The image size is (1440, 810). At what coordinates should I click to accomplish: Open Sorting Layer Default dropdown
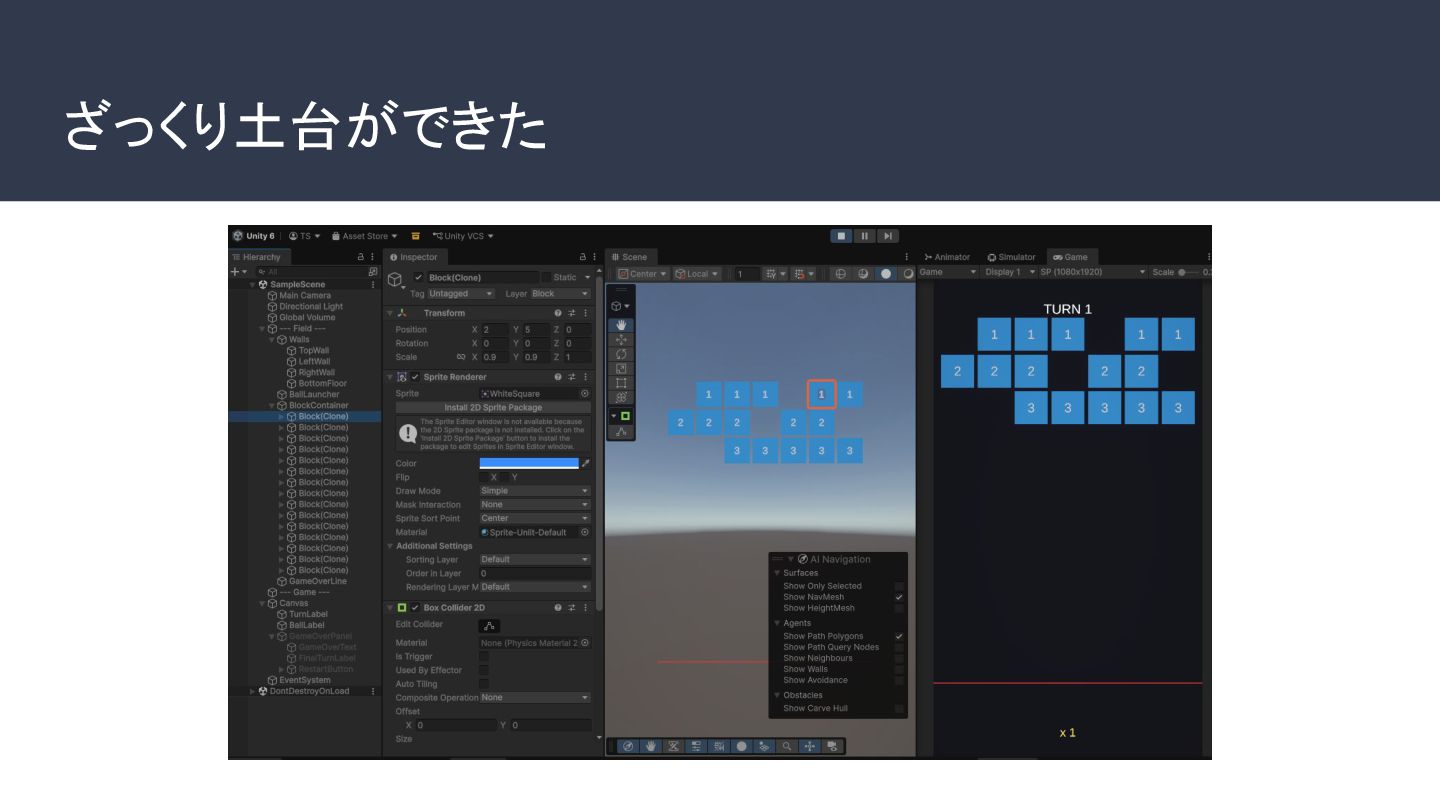[535, 560]
